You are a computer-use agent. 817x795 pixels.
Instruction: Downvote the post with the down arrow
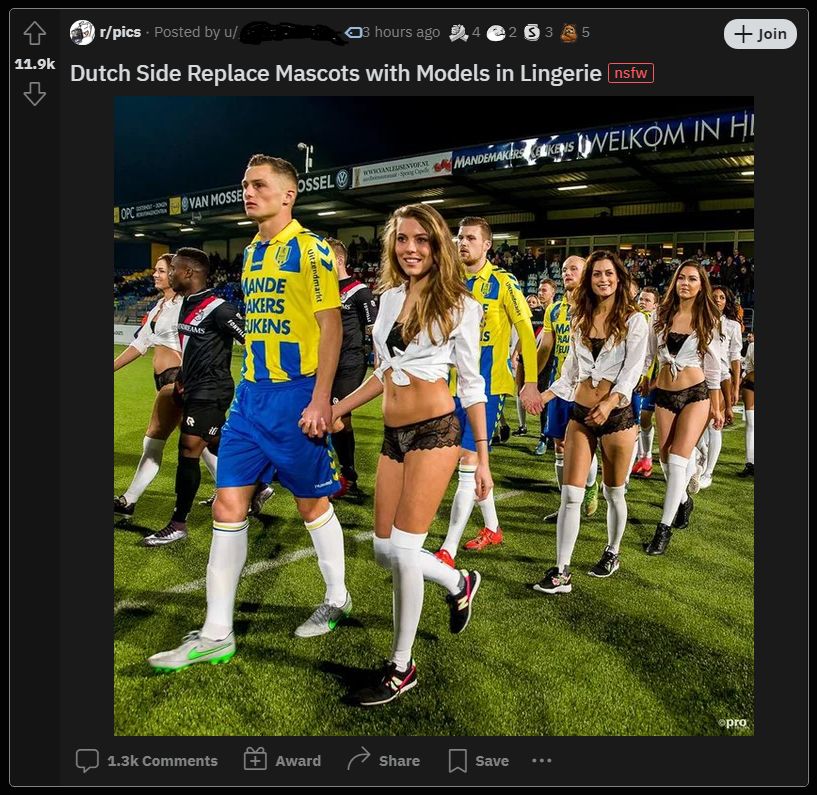click(x=35, y=94)
